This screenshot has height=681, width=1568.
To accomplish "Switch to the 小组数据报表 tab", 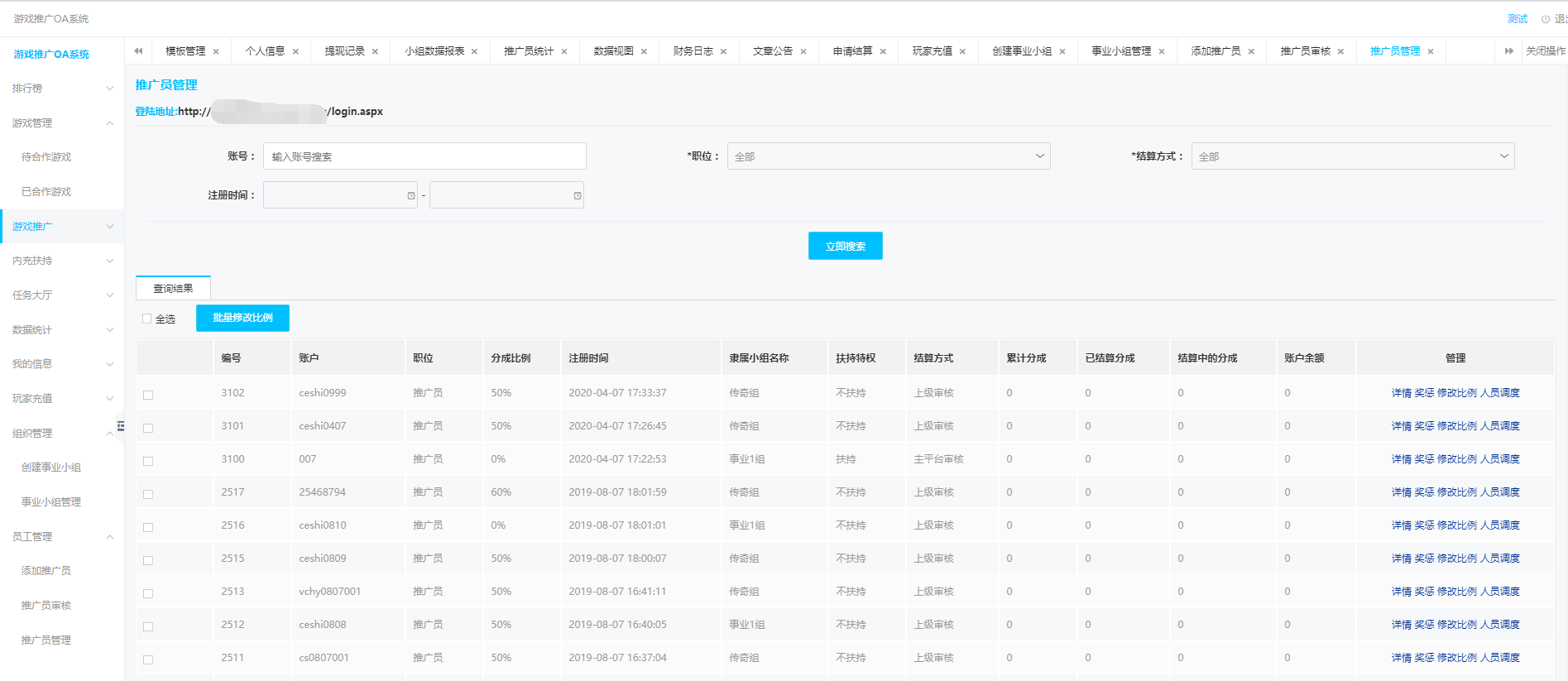I will pyautogui.click(x=434, y=51).
